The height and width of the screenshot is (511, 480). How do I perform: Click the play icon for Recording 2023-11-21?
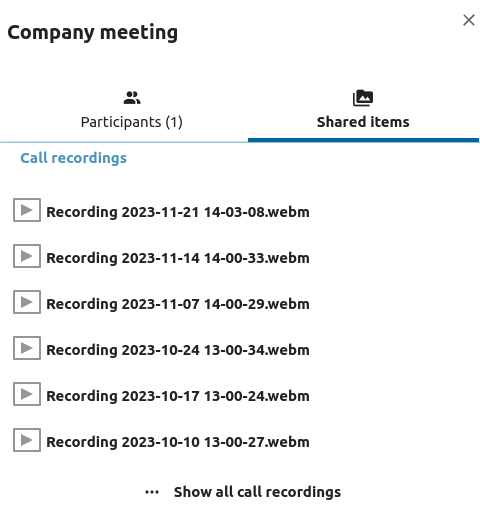pyautogui.click(x=27, y=210)
